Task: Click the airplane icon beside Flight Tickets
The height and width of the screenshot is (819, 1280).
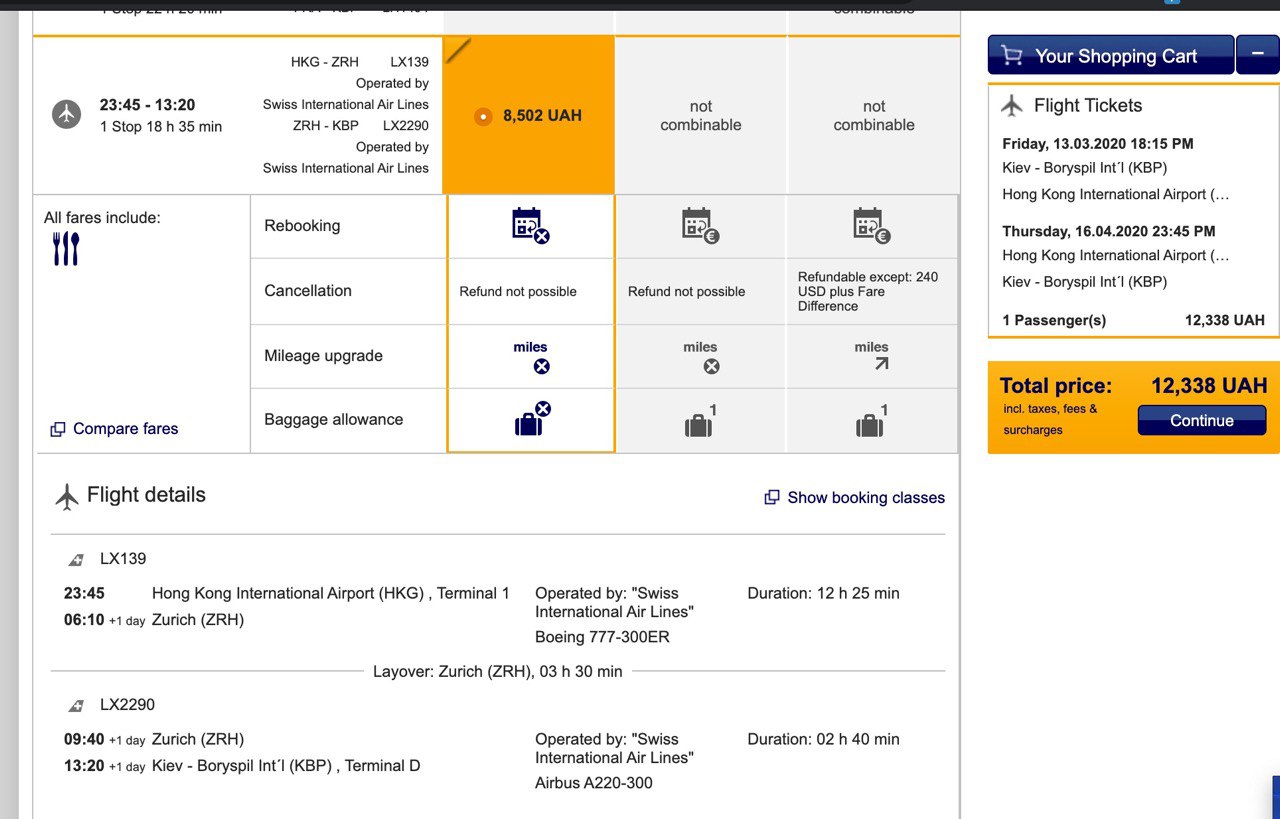Action: tap(1012, 105)
